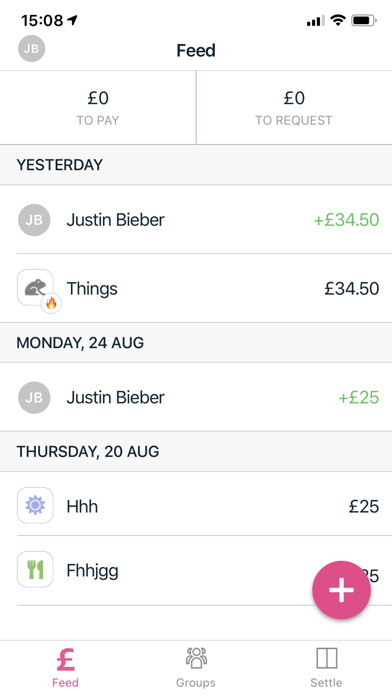Switch to the Groups tab

pos(196,667)
